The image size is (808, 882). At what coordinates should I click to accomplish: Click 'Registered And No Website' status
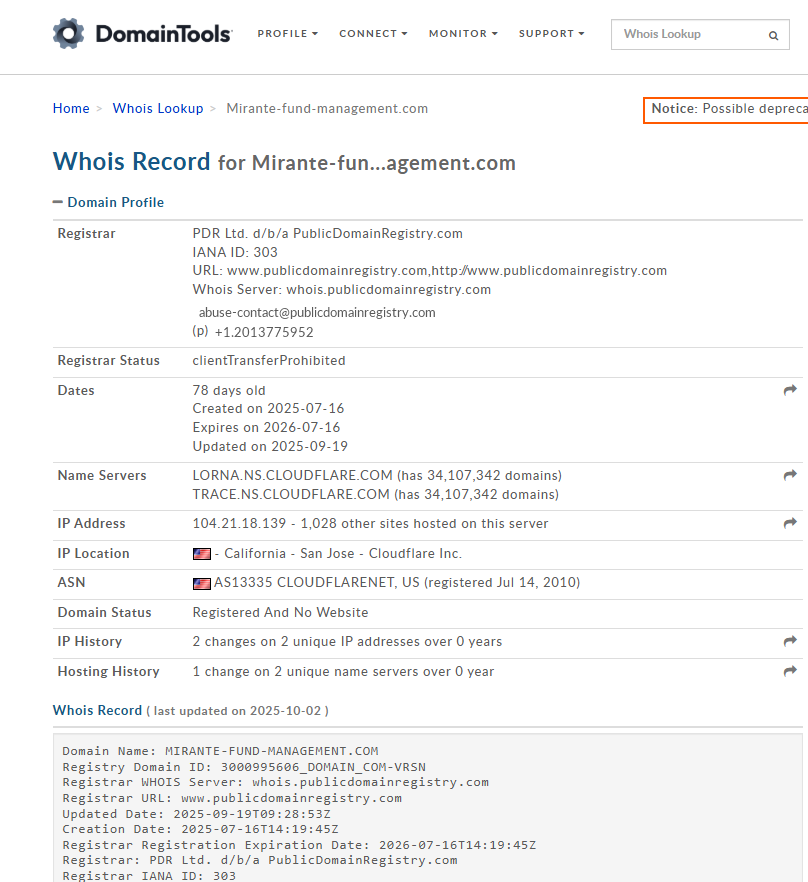click(280, 613)
